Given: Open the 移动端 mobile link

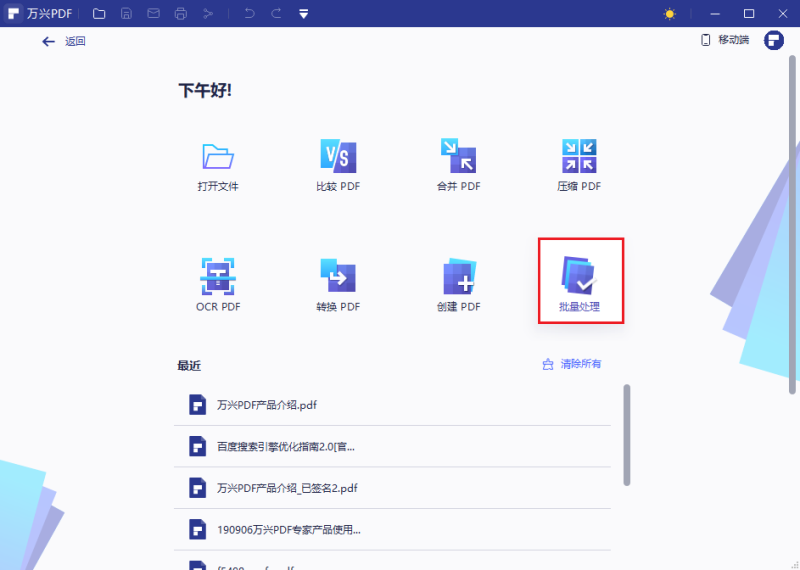Looking at the screenshot, I should pyautogui.click(x=725, y=40).
